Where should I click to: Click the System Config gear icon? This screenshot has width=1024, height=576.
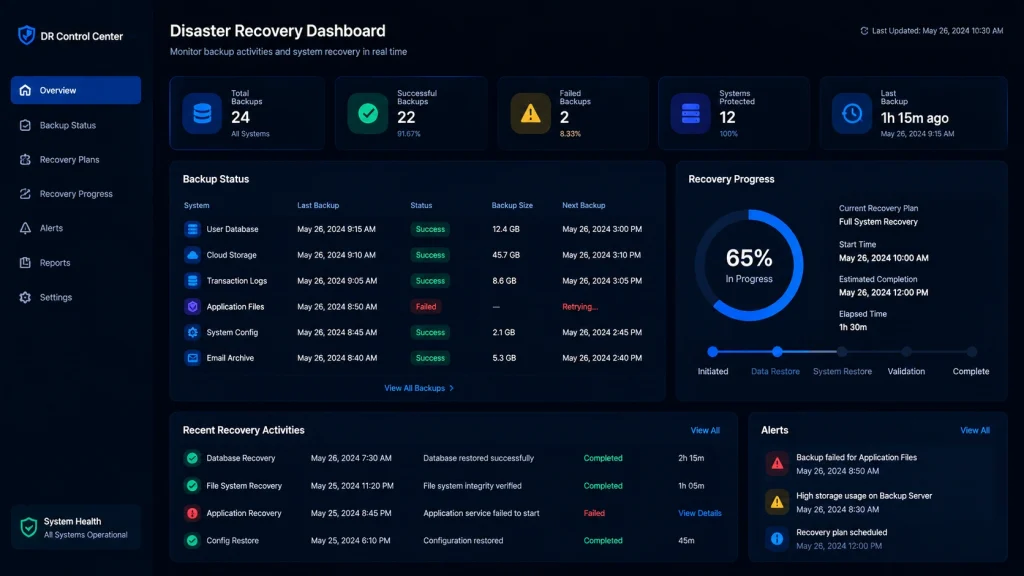[x=192, y=332]
